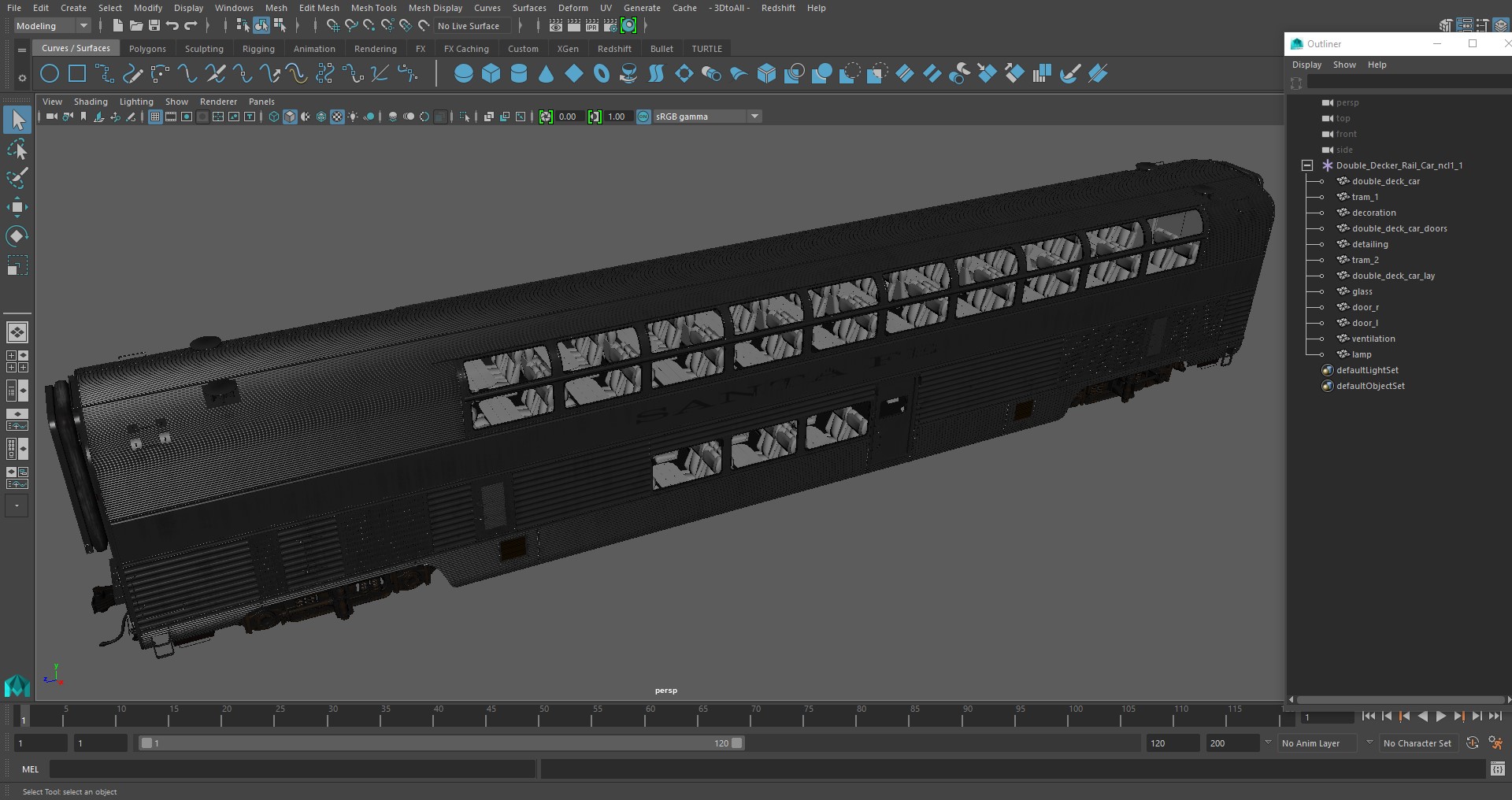Click the MEL command input field
The height and width of the screenshot is (800, 1512).
coord(292,769)
